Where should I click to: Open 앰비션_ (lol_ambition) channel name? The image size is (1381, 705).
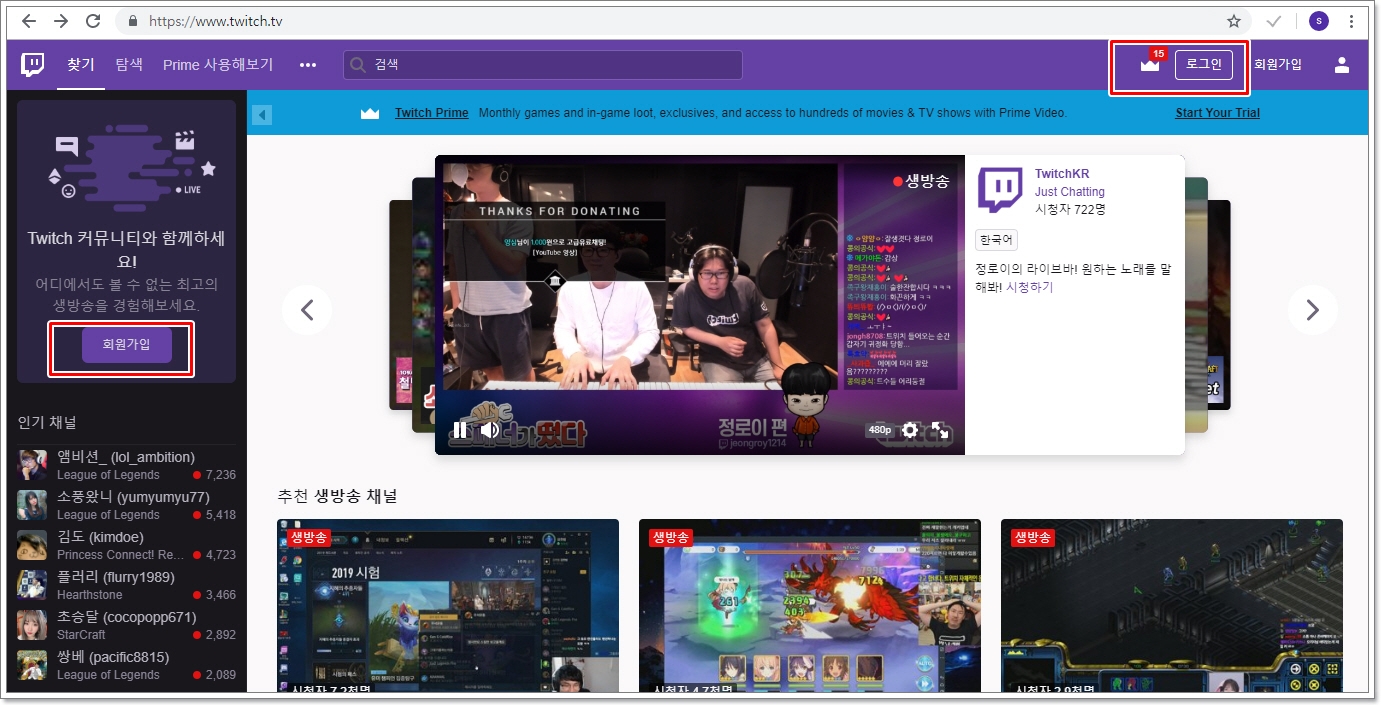(126, 457)
